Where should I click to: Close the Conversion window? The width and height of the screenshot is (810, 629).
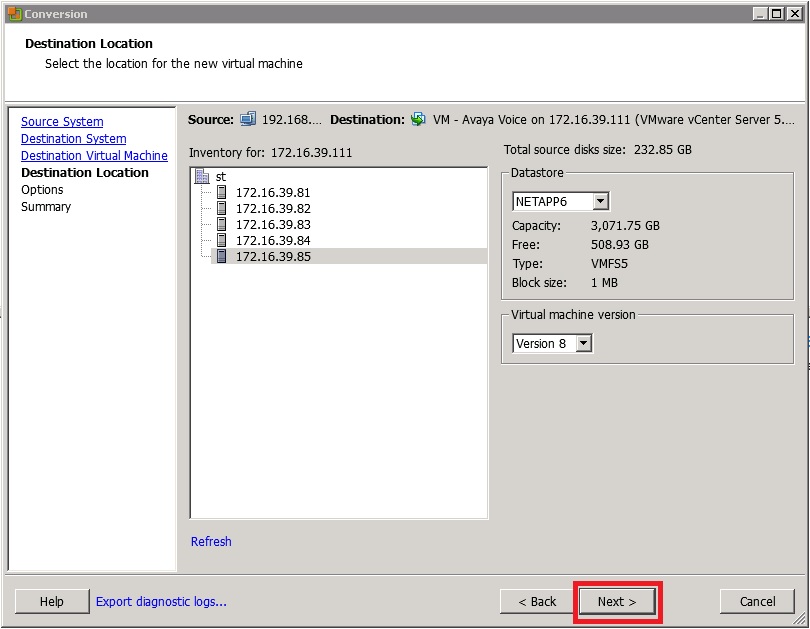click(x=795, y=14)
